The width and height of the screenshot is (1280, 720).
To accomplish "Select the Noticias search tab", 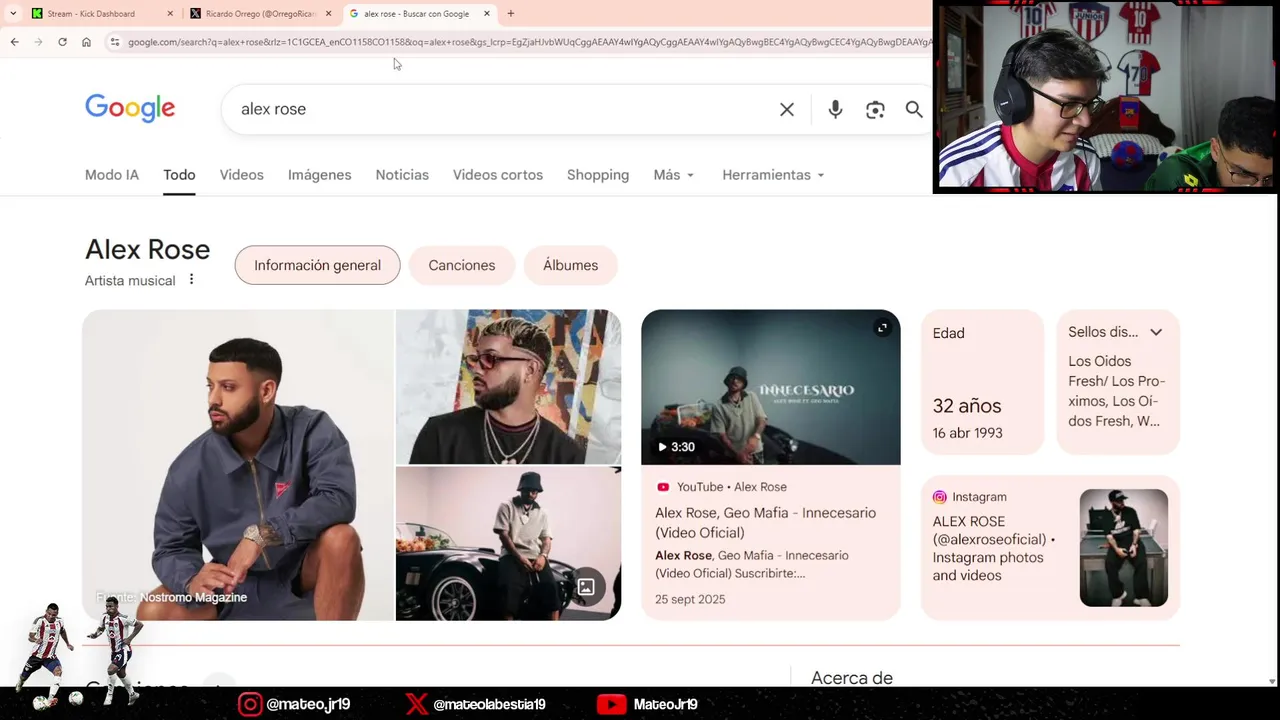I will [x=402, y=175].
